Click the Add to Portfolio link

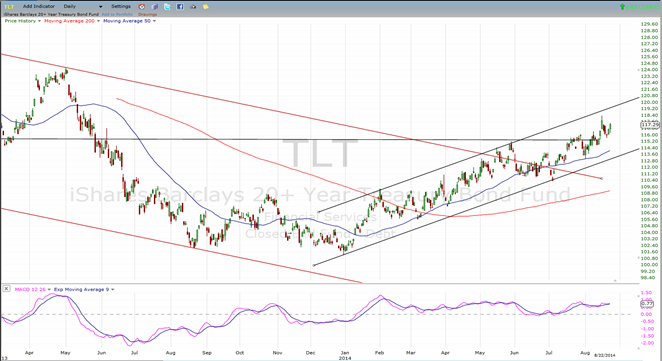(x=117, y=14)
